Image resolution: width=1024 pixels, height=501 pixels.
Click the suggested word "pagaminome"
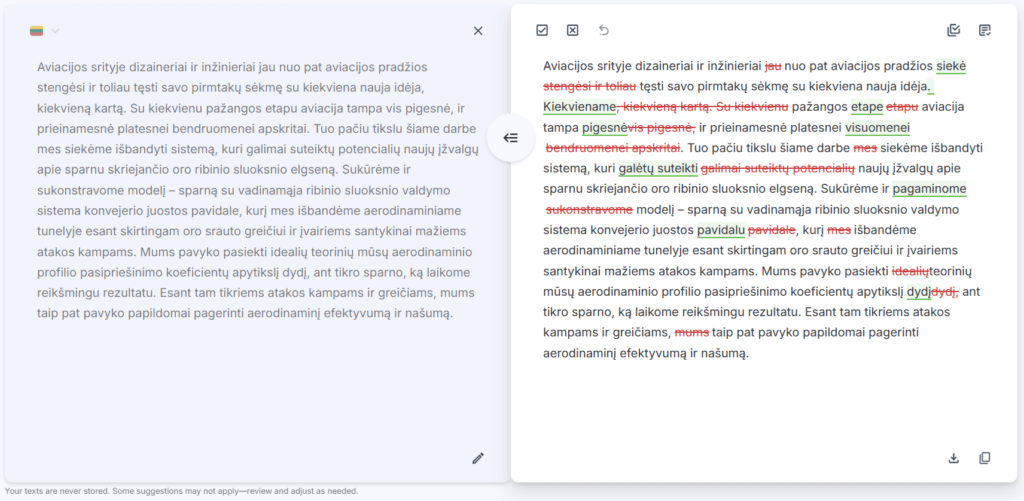click(929, 189)
